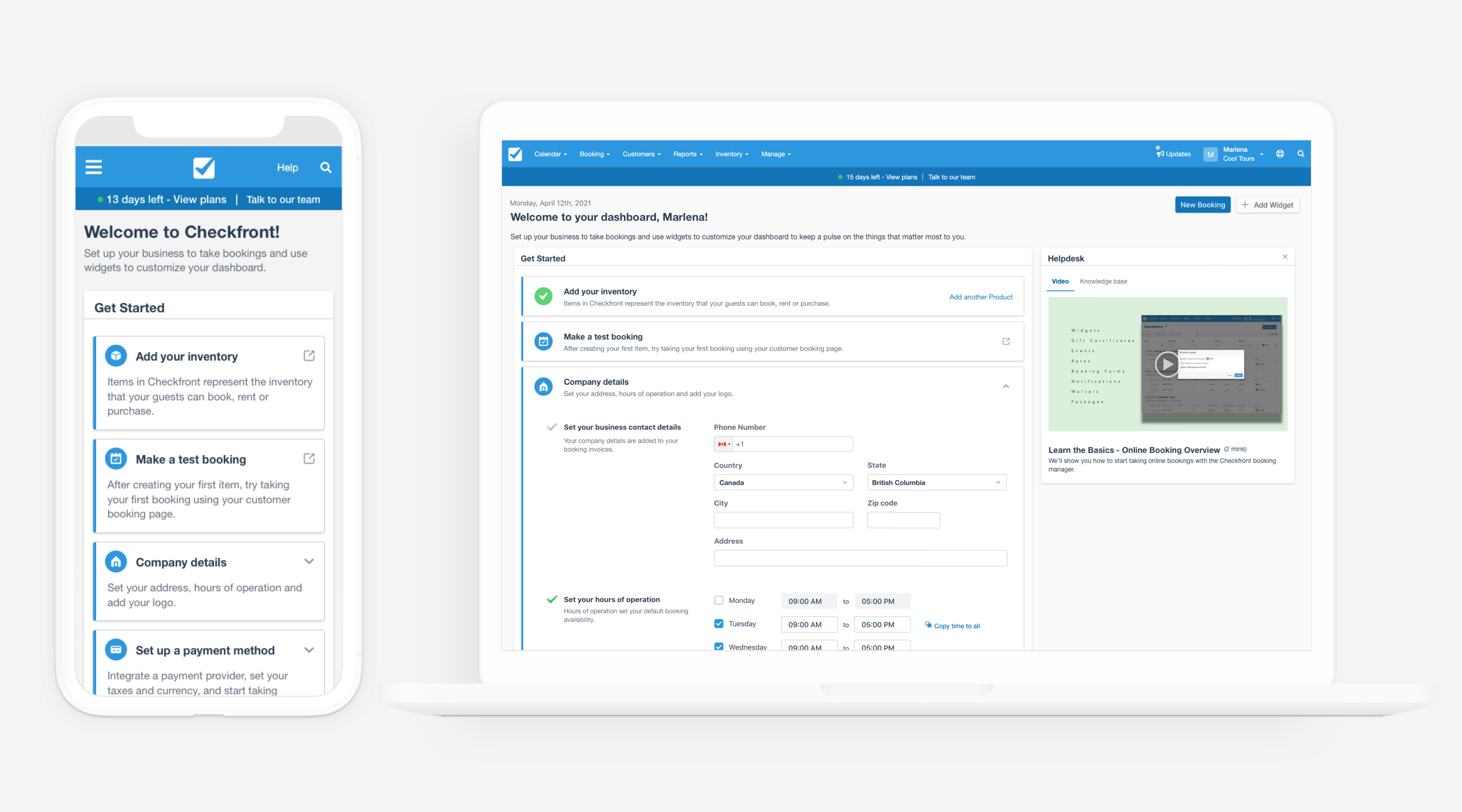Screen dimensions: 1462x812
Task: Click the M user avatar in navbar
Action: coord(1210,154)
